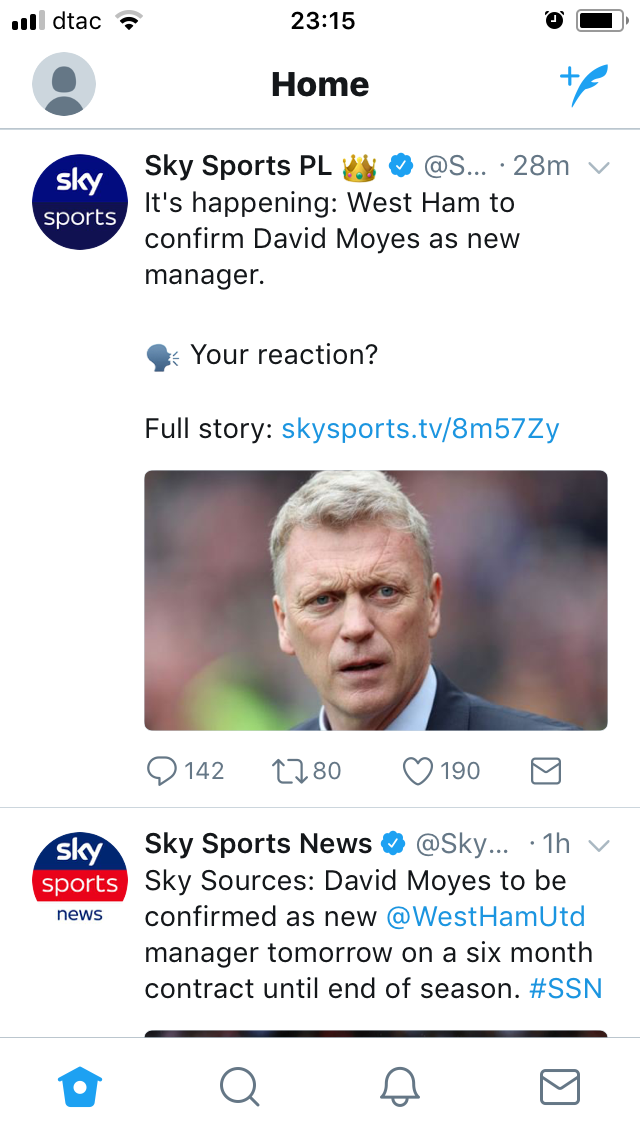This screenshot has height=1136, width=640.
Task: Retweet the West Ham Moyes tweet
Action: pyautogui.click(x=291, y=771)
